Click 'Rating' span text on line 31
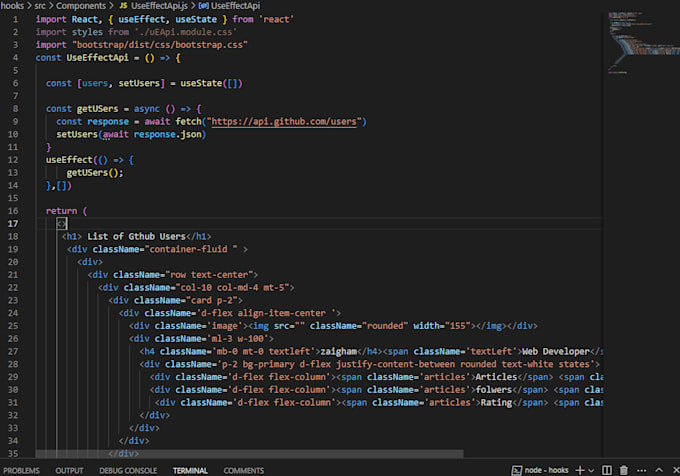The height and width of the screenshot is (476, 680). pyautogui.click(x=496, y=403)
